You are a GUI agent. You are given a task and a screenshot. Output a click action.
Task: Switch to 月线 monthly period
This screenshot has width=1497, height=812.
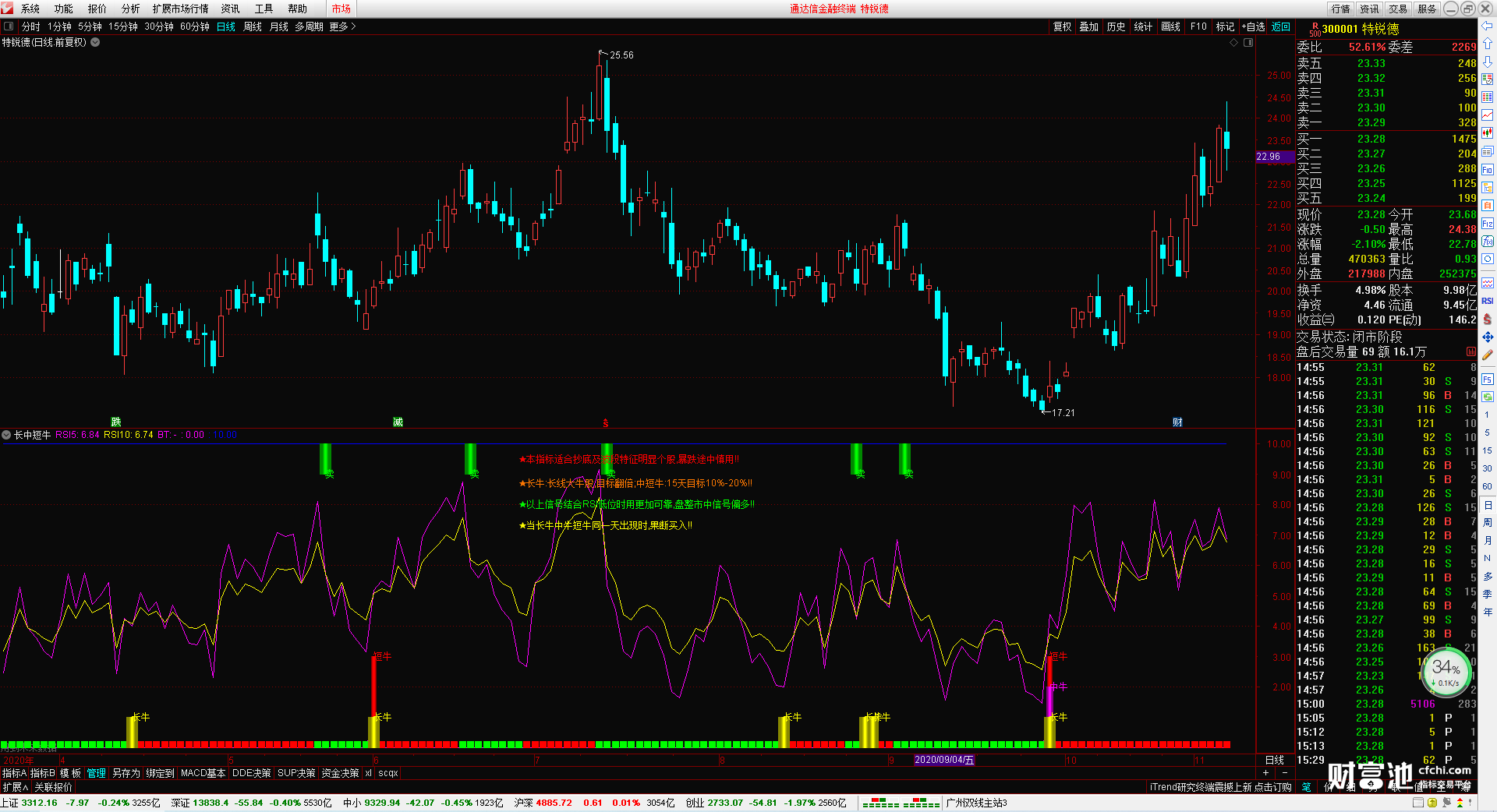tap(279, 26)
